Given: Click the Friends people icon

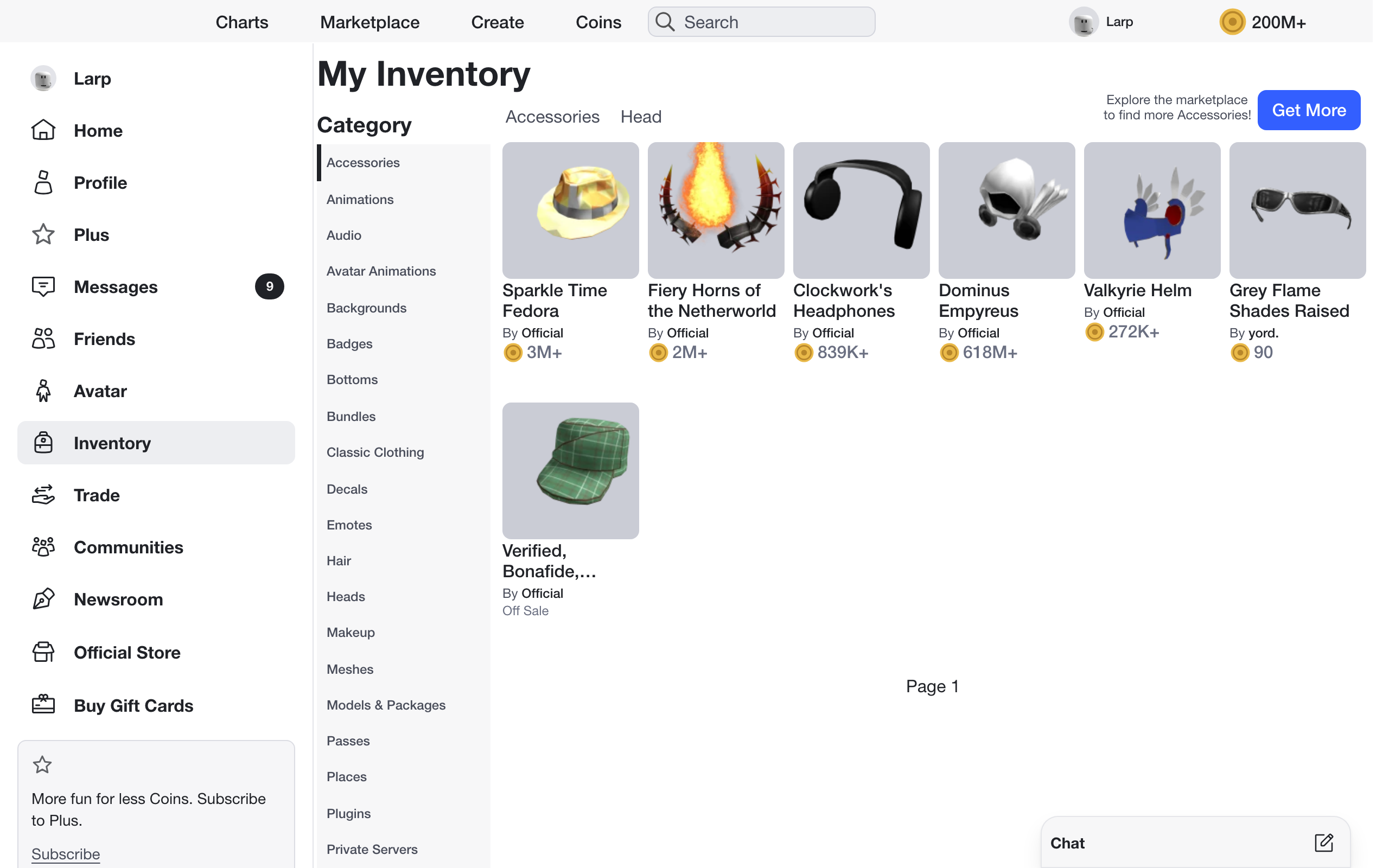Looking at the screenshot, I should click(43, 339).
